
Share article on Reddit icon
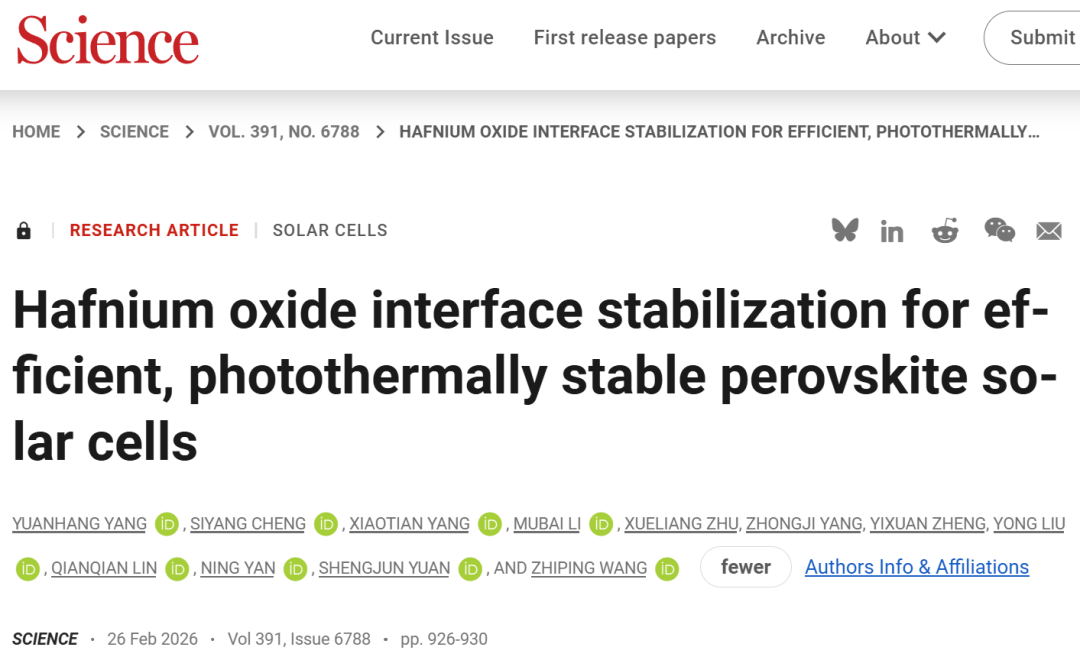pyautogui.click(x=945, y=230)
